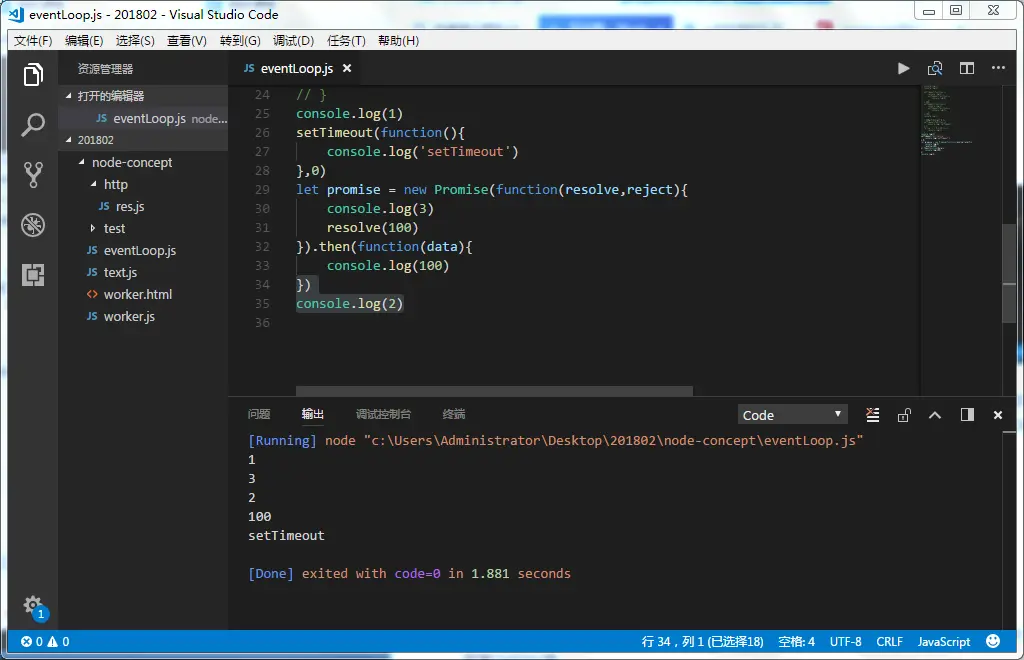Screen dimensions: 1024x660
Task: Open the 转到(G) menu
Action: [x=240, y=40]
